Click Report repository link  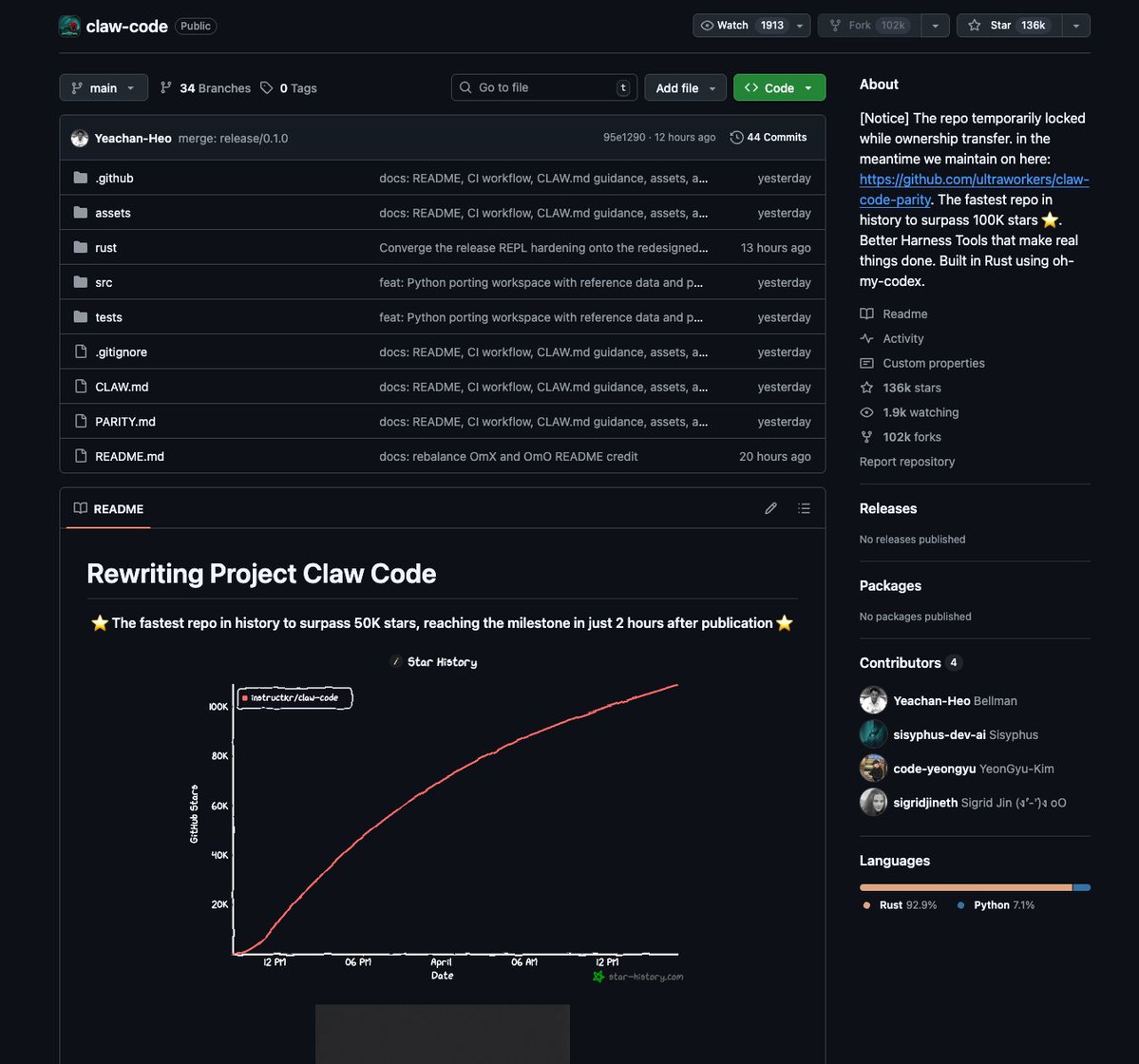(906, 462)
